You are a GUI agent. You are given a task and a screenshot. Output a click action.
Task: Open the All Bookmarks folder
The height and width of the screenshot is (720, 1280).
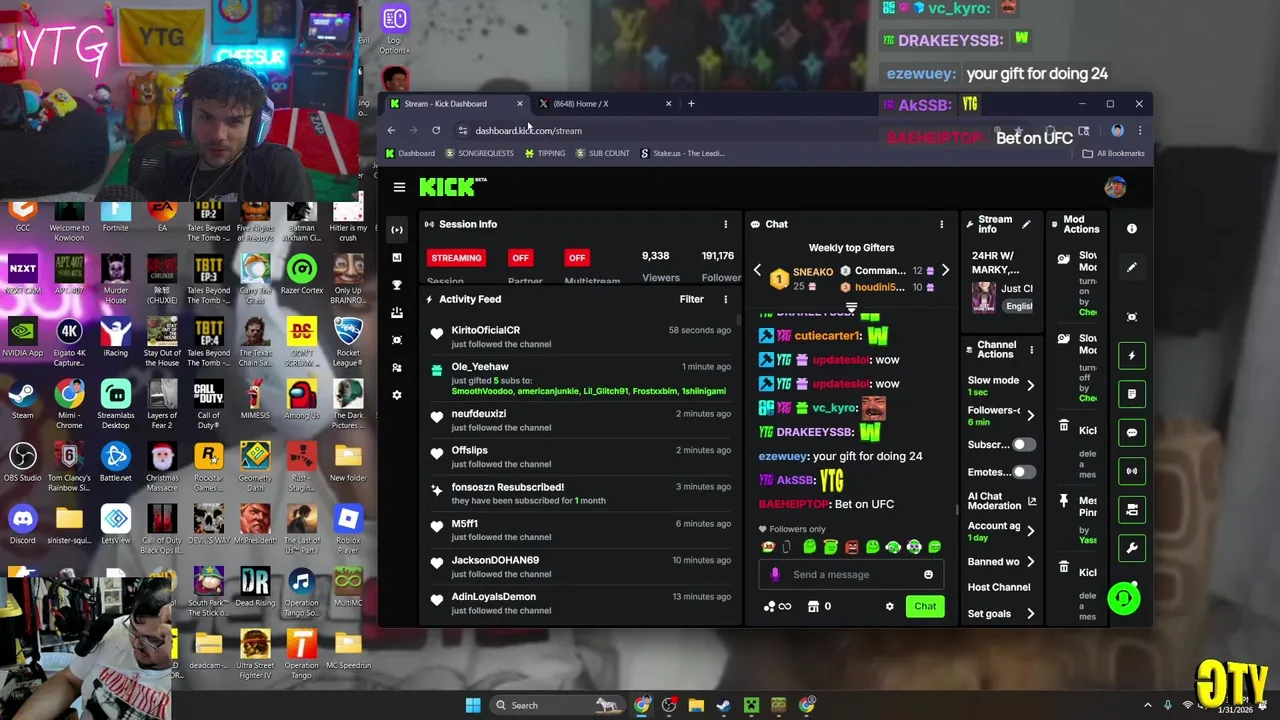(1113, 153)
